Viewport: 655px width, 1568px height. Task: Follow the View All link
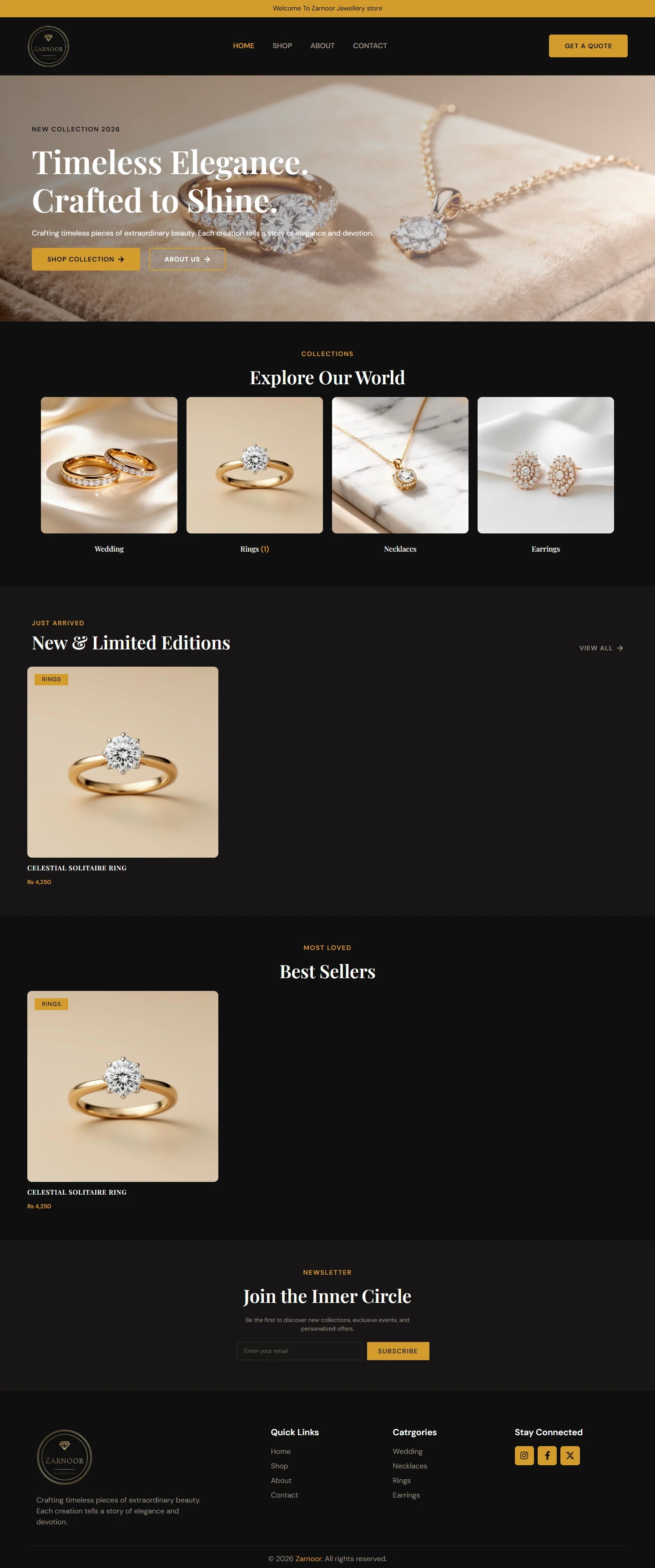tap(601, 648)
